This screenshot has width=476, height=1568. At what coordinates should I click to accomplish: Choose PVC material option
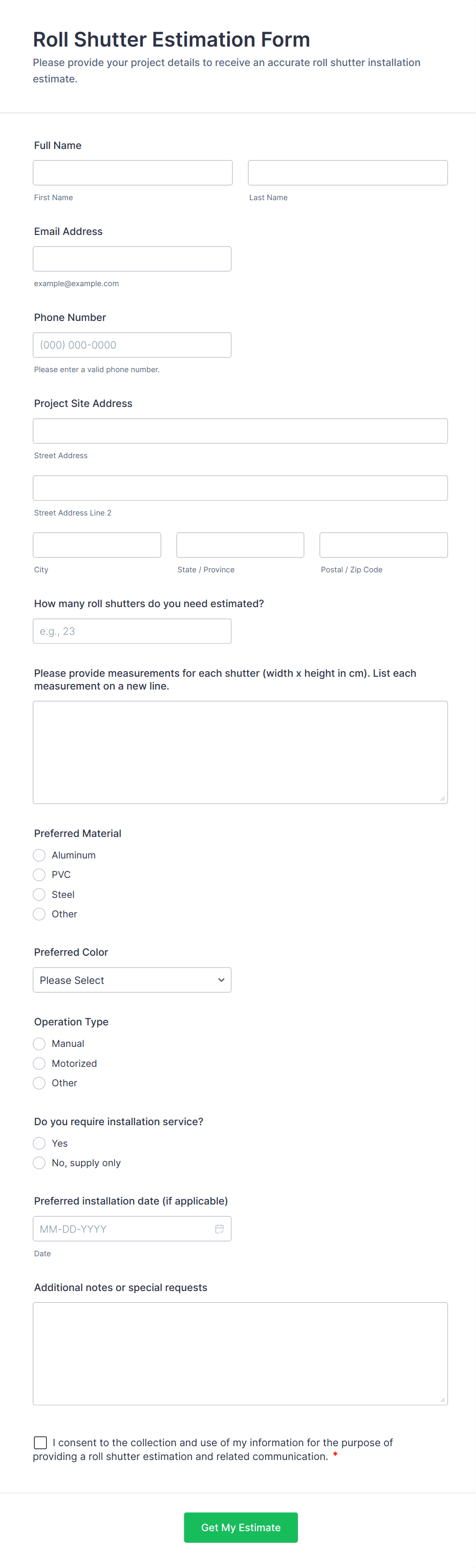pyautogui.click(x=39, y=875)
